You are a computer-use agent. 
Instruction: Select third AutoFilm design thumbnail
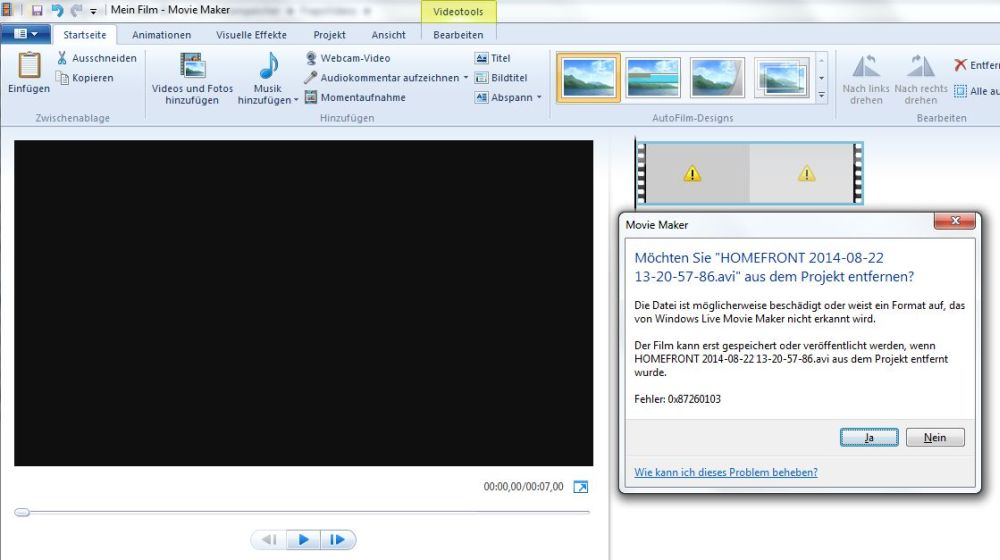717,78
